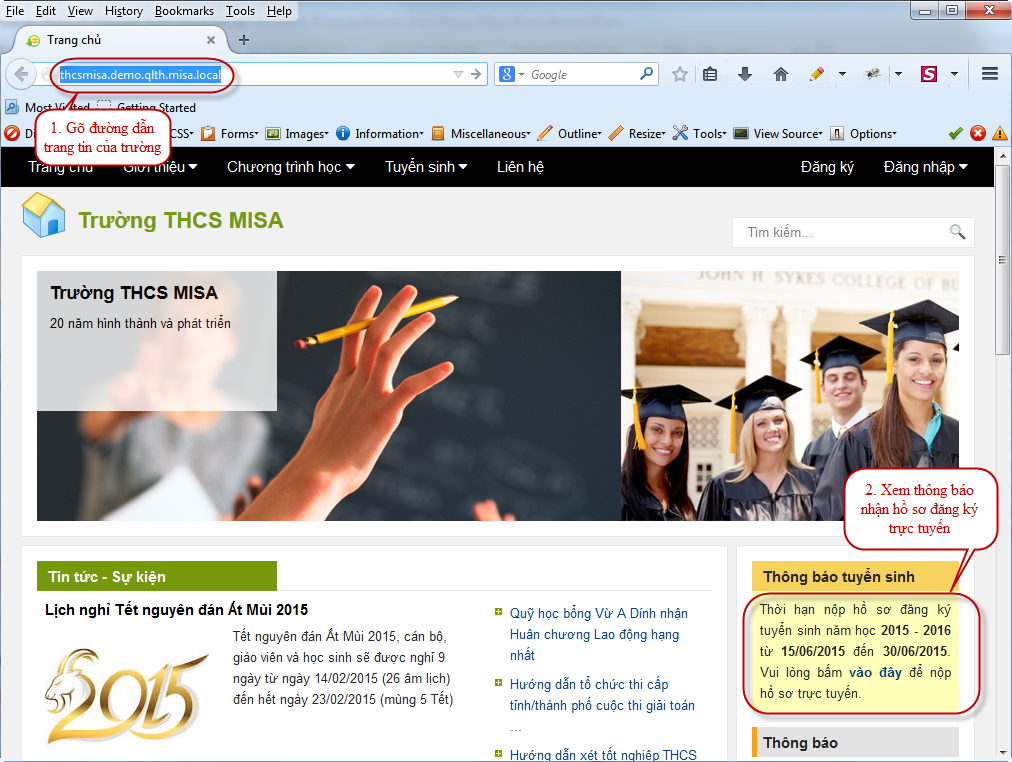Open the Options developer toolbar menu
Image resolution: width=1012 pixels, height=762 pixels.
864,134
